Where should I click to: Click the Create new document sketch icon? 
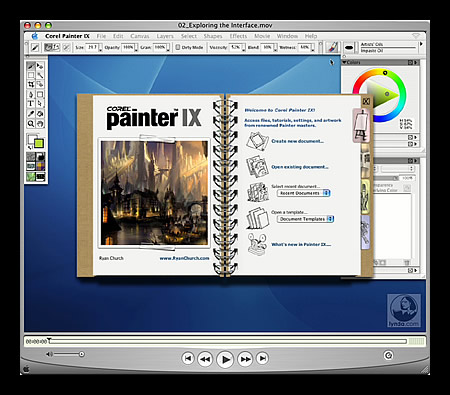[257, 141]
